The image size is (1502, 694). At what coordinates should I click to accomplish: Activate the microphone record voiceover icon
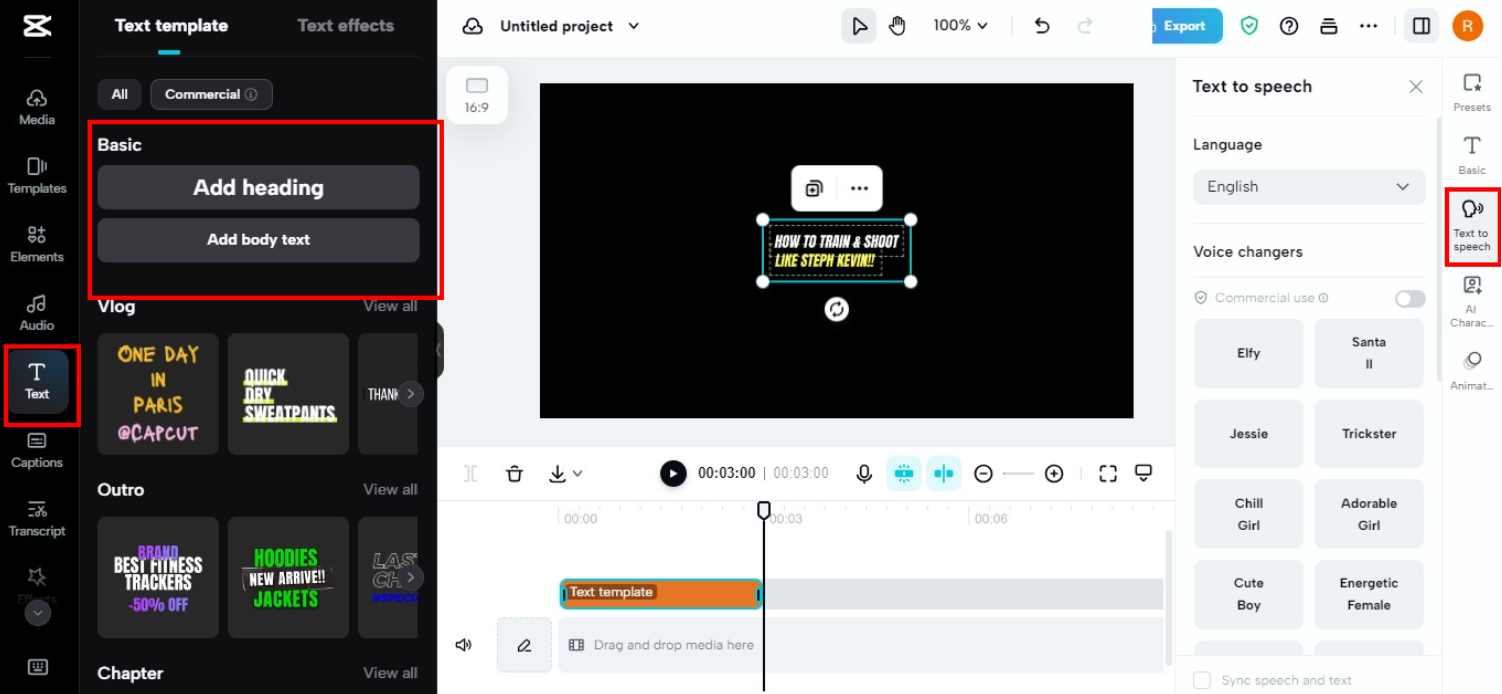tap(863, 473)
